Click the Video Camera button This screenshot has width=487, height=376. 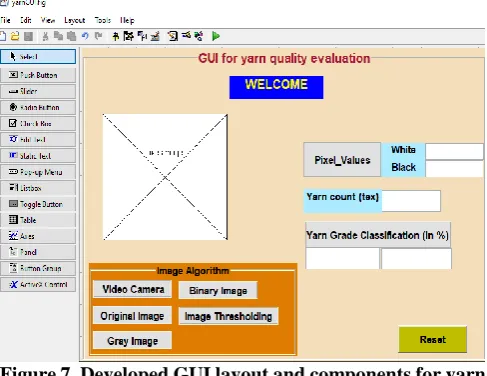click(x=133, y=289)
